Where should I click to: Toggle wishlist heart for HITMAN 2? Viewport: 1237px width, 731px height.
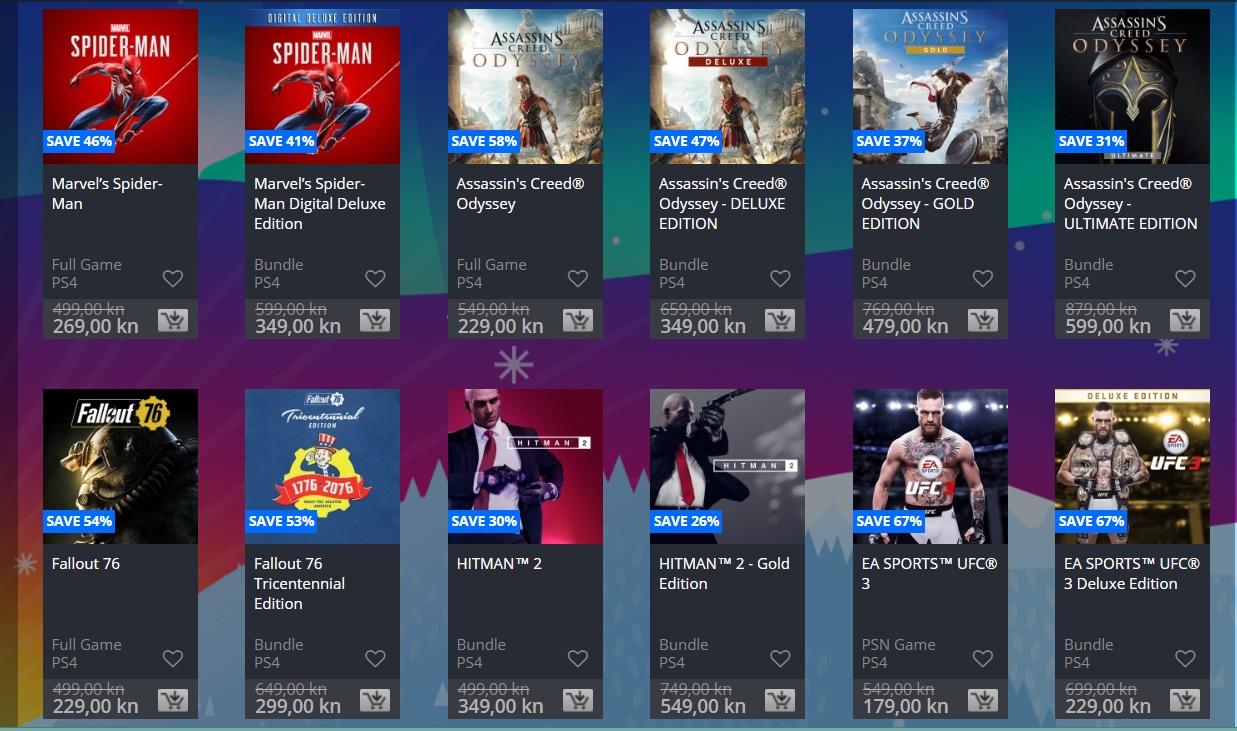(x=578, y=658)
